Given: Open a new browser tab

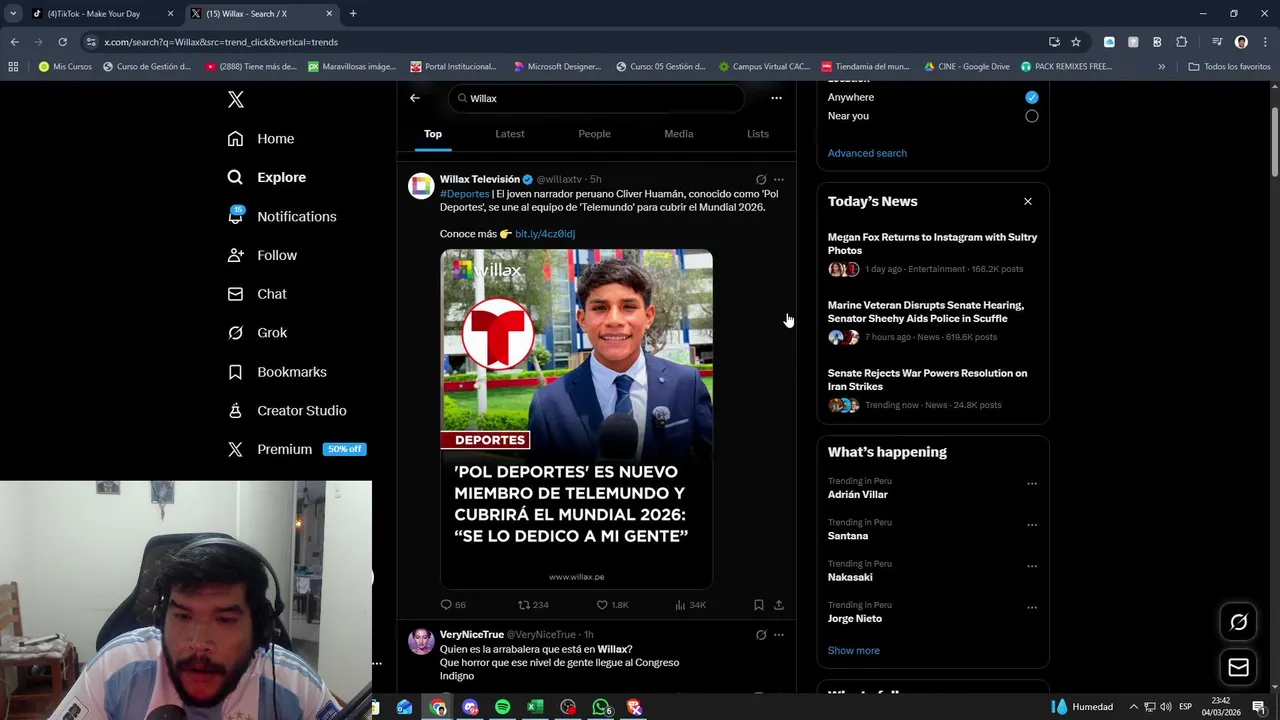Looking at the screenshot, I should tap(353, 14).
